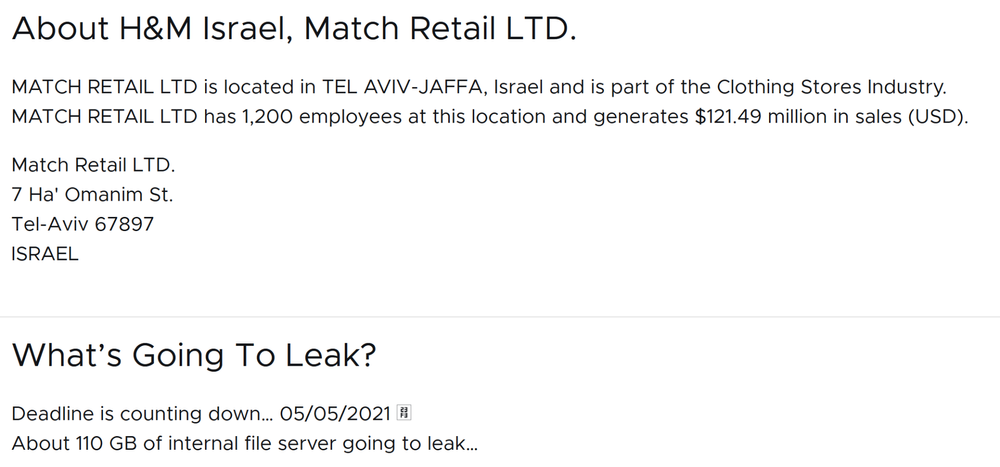Viewport: 1000px width, 467px height.
Task: Click the 'H&M' word in the top heading
Action: tap(156, 29)
